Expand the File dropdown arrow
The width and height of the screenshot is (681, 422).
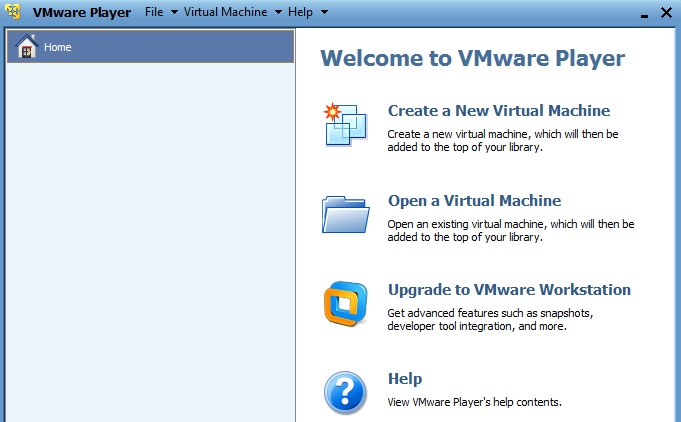[174, 12]
